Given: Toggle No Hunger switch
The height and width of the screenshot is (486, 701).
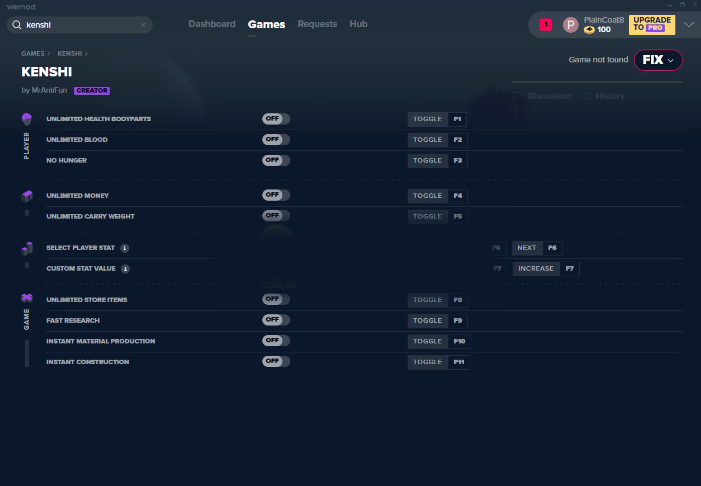Looking at the screenshot, I should [276, 160].
